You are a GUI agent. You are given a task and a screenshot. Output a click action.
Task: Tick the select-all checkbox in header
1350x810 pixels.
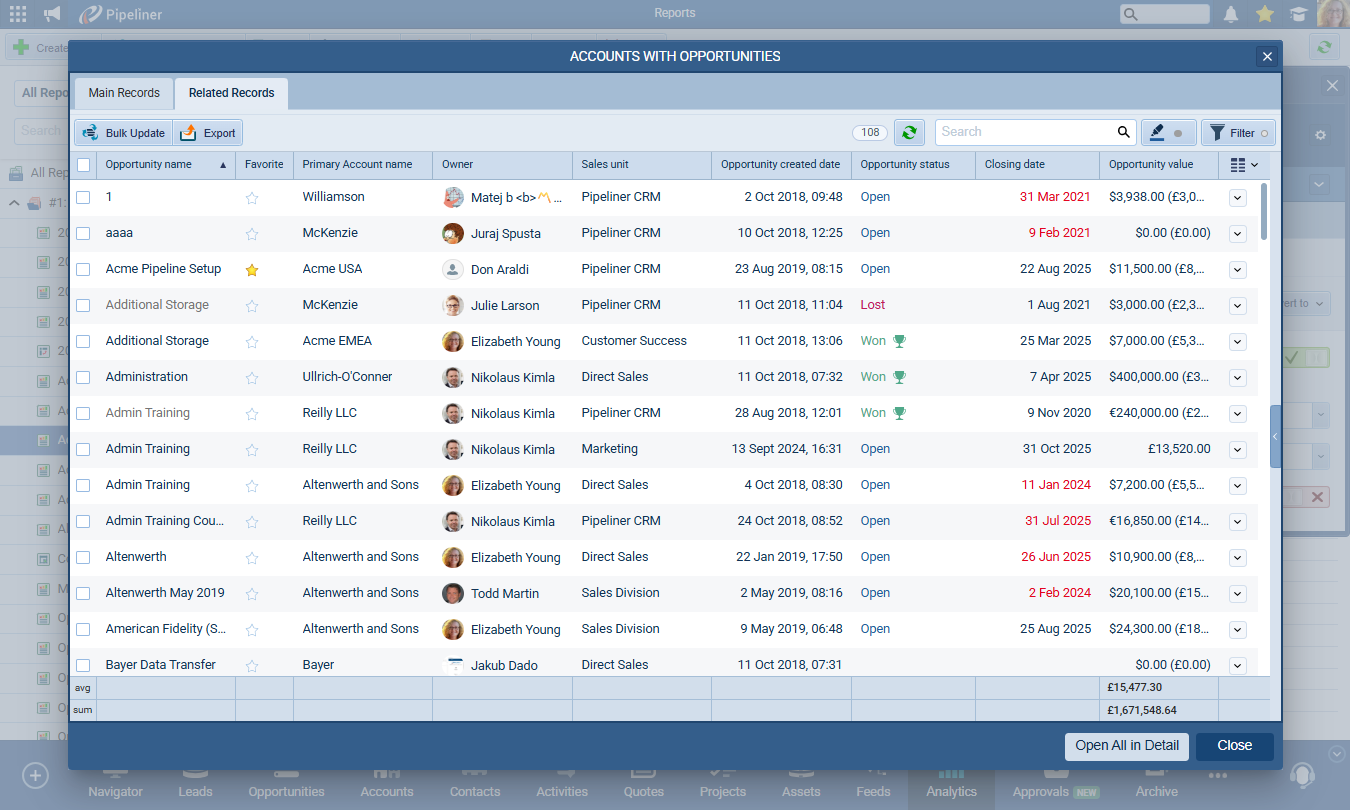84,165
